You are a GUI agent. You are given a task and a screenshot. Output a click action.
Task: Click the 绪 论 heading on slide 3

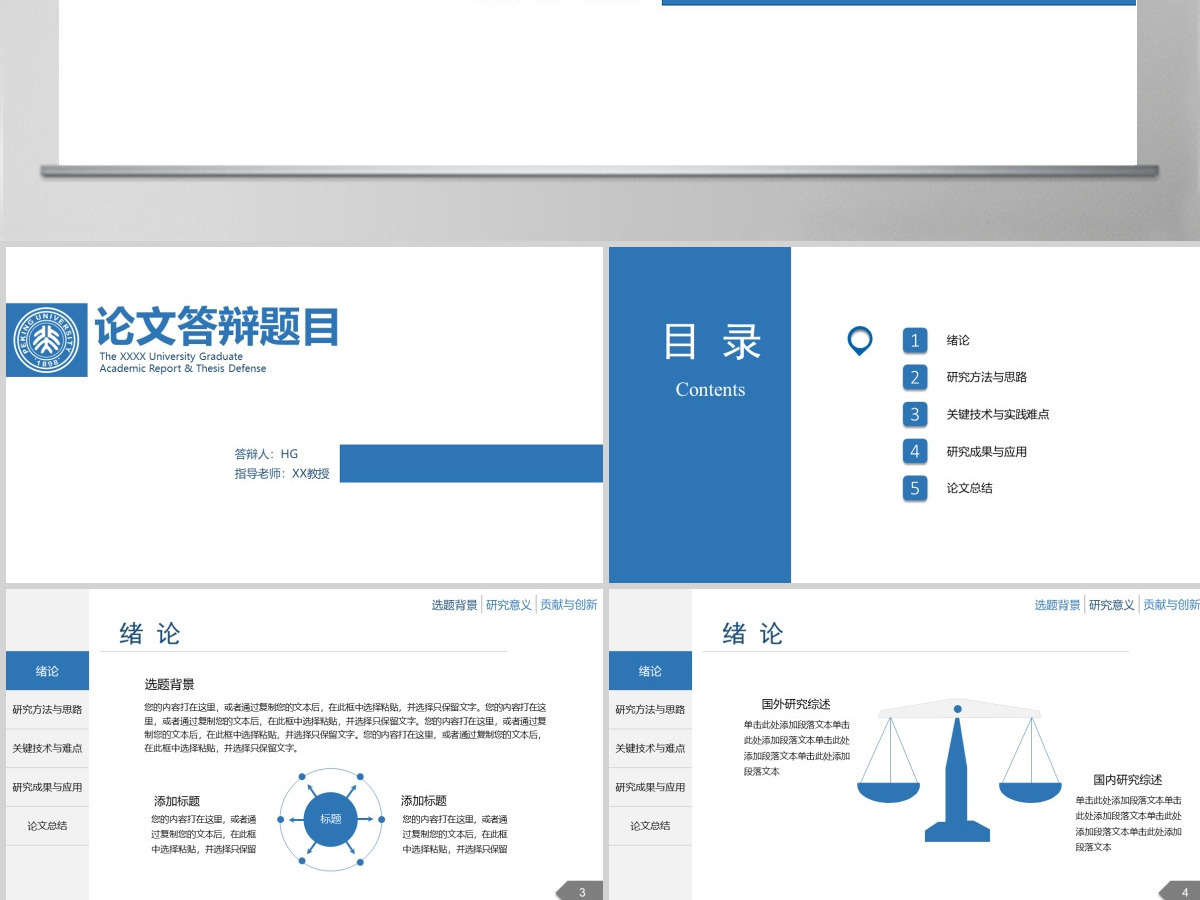click(x=150, y=634)
